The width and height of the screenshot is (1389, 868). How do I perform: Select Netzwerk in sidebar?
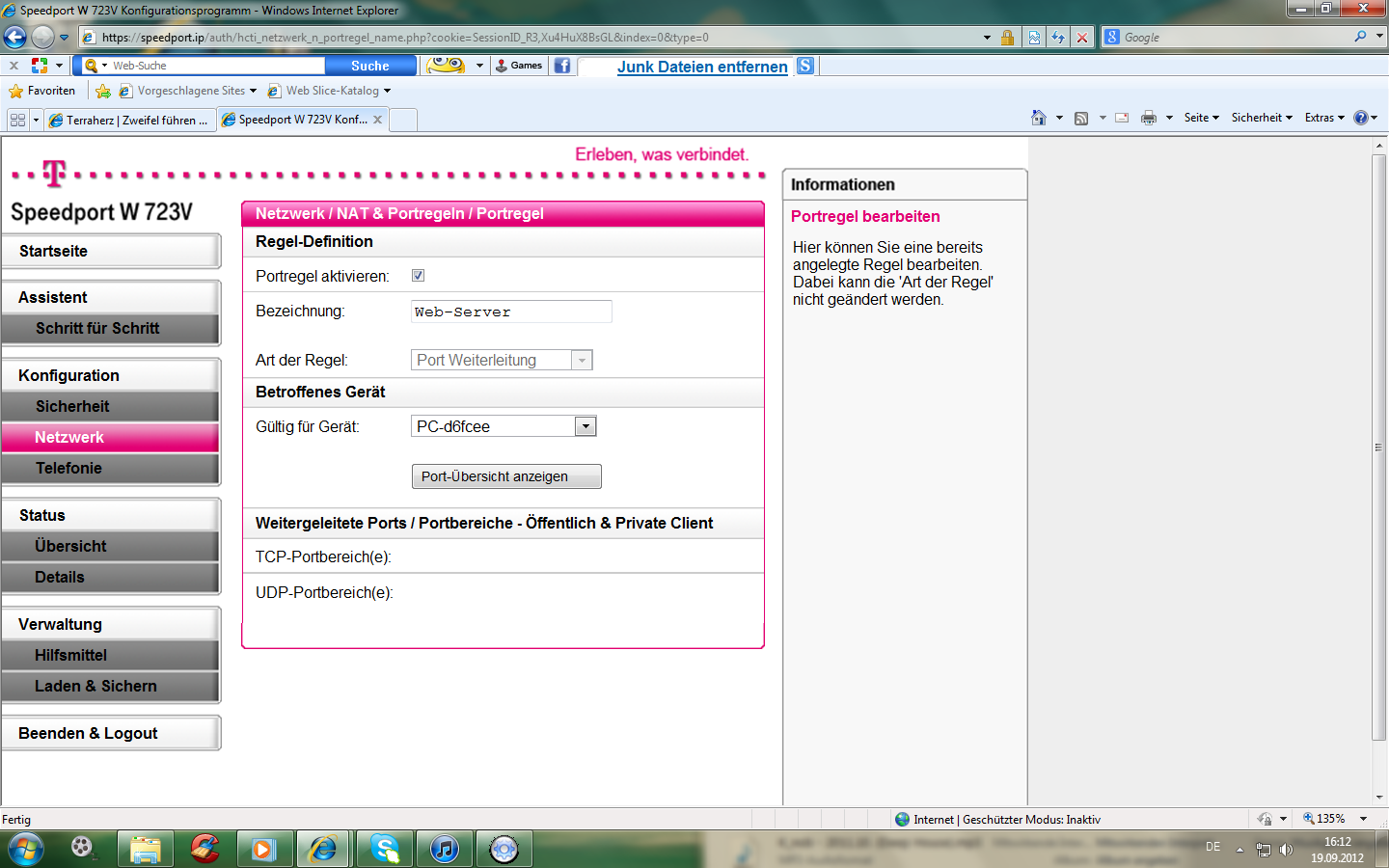click(x=111, y=437)
